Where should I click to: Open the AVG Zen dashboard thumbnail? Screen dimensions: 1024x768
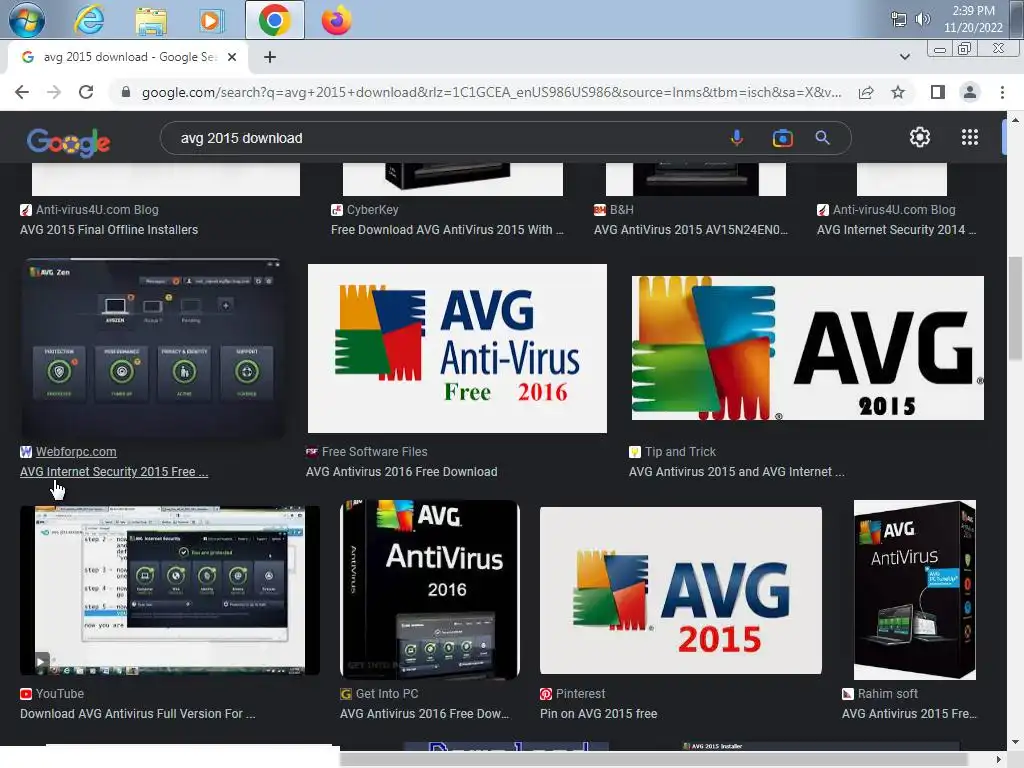click(x=152, y=347)
